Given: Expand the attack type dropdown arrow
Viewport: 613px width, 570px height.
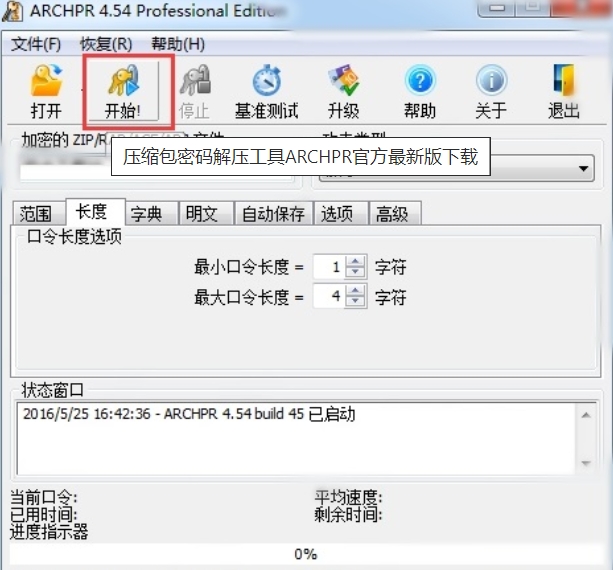Looking at the screenshot, I should coord(584,168).
